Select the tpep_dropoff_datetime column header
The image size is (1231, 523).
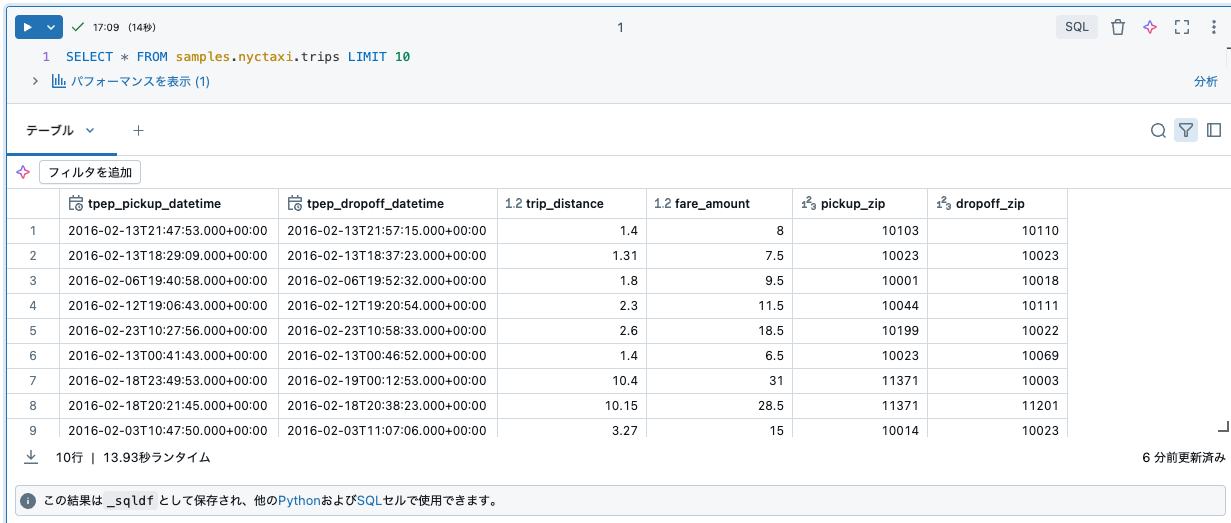pos(388,203)
